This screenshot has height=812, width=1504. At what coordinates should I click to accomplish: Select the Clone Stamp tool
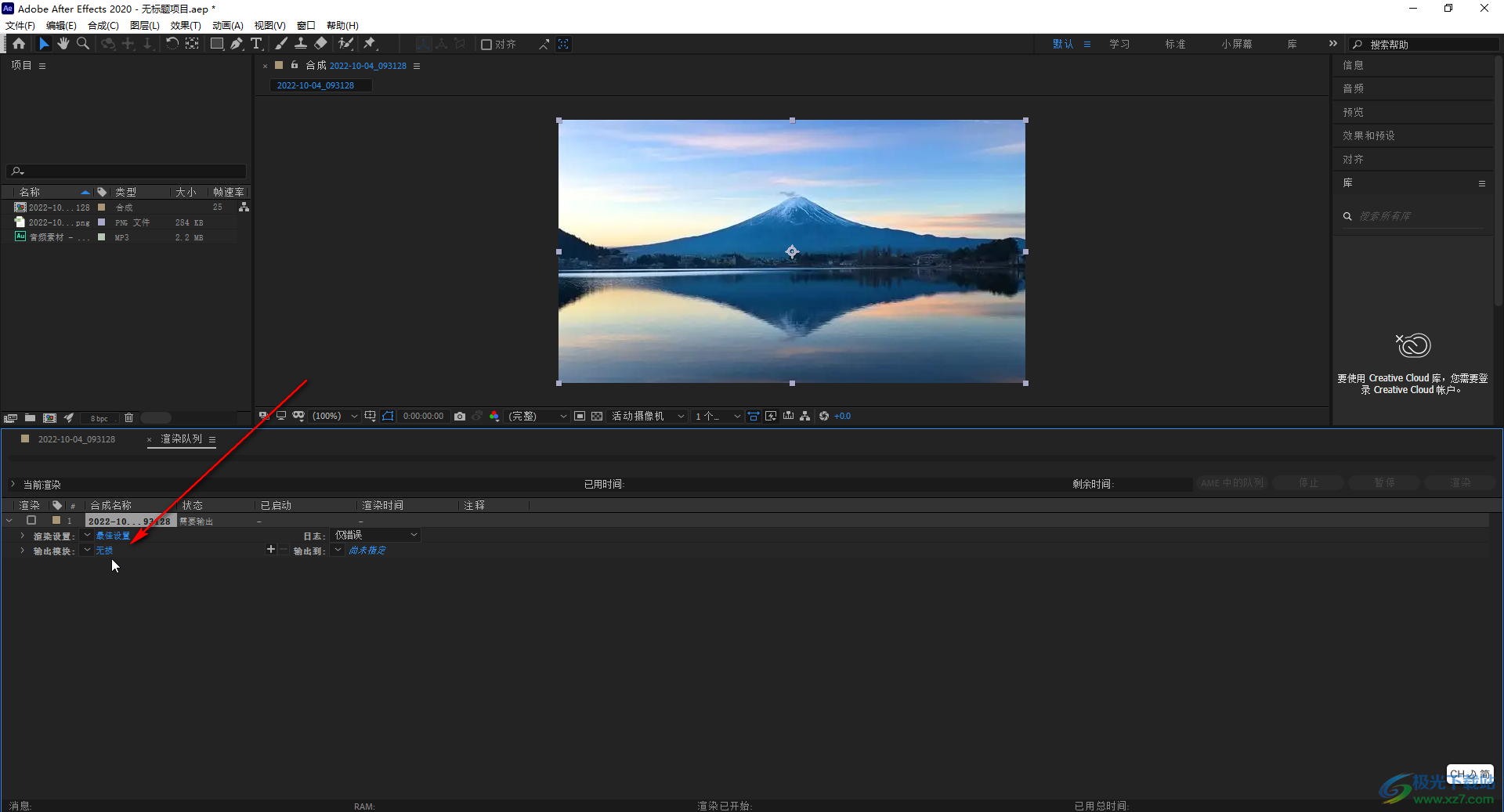(x=301, y=44)
